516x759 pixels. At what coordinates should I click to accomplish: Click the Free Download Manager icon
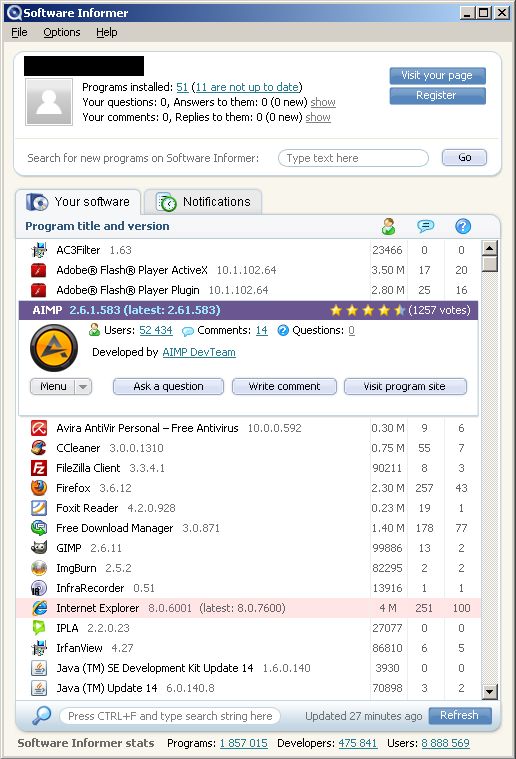point(39,528)
